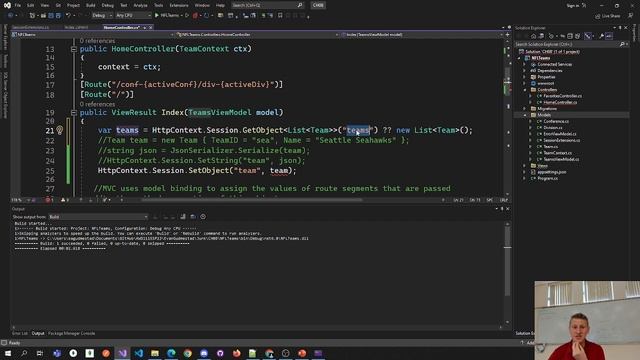Open Visual Studio Code from the taskbar
The width and height of the screenshot is (640, 360).
point(139,353)
